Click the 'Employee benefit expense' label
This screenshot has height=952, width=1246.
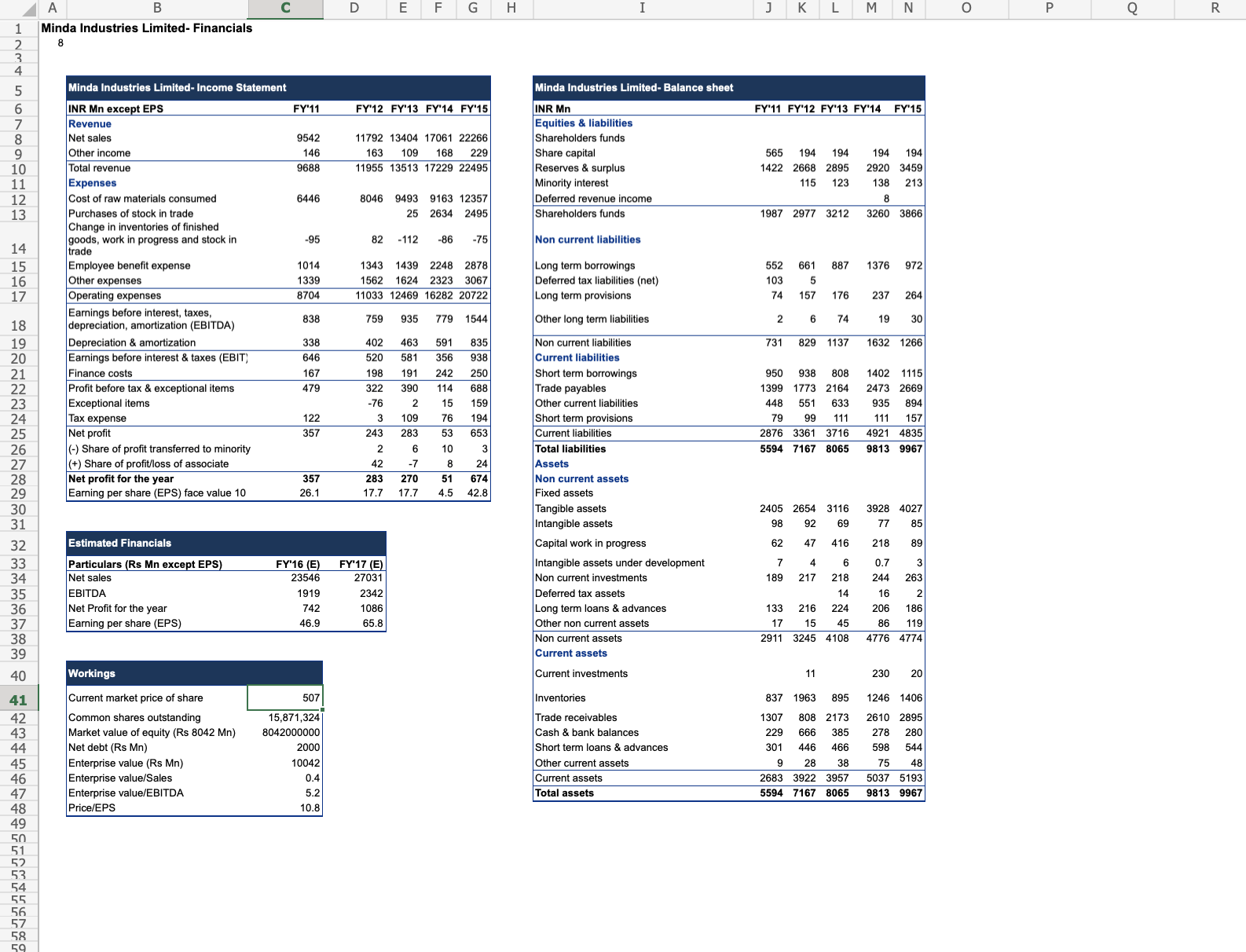(129, 265)
